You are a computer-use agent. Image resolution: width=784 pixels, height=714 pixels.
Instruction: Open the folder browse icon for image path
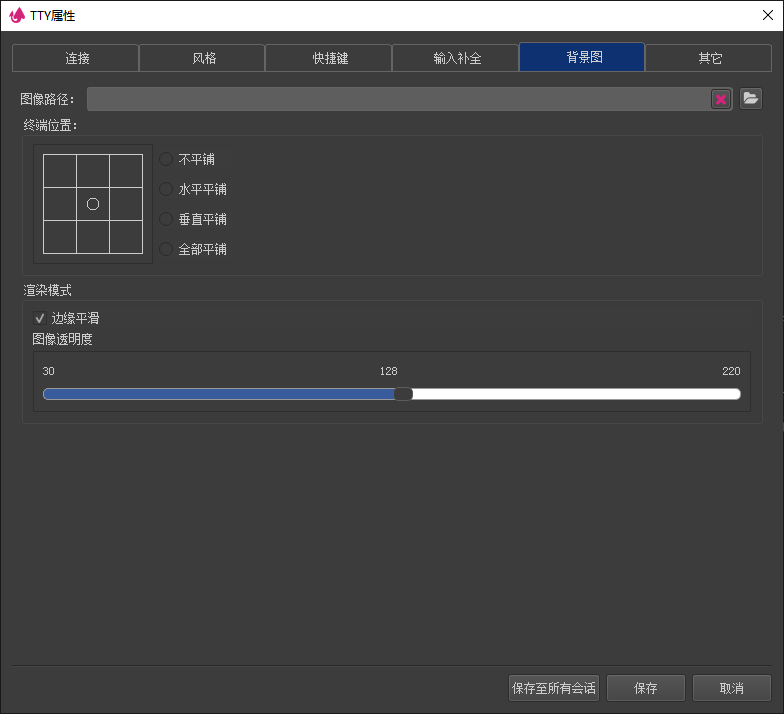(751, 98)
